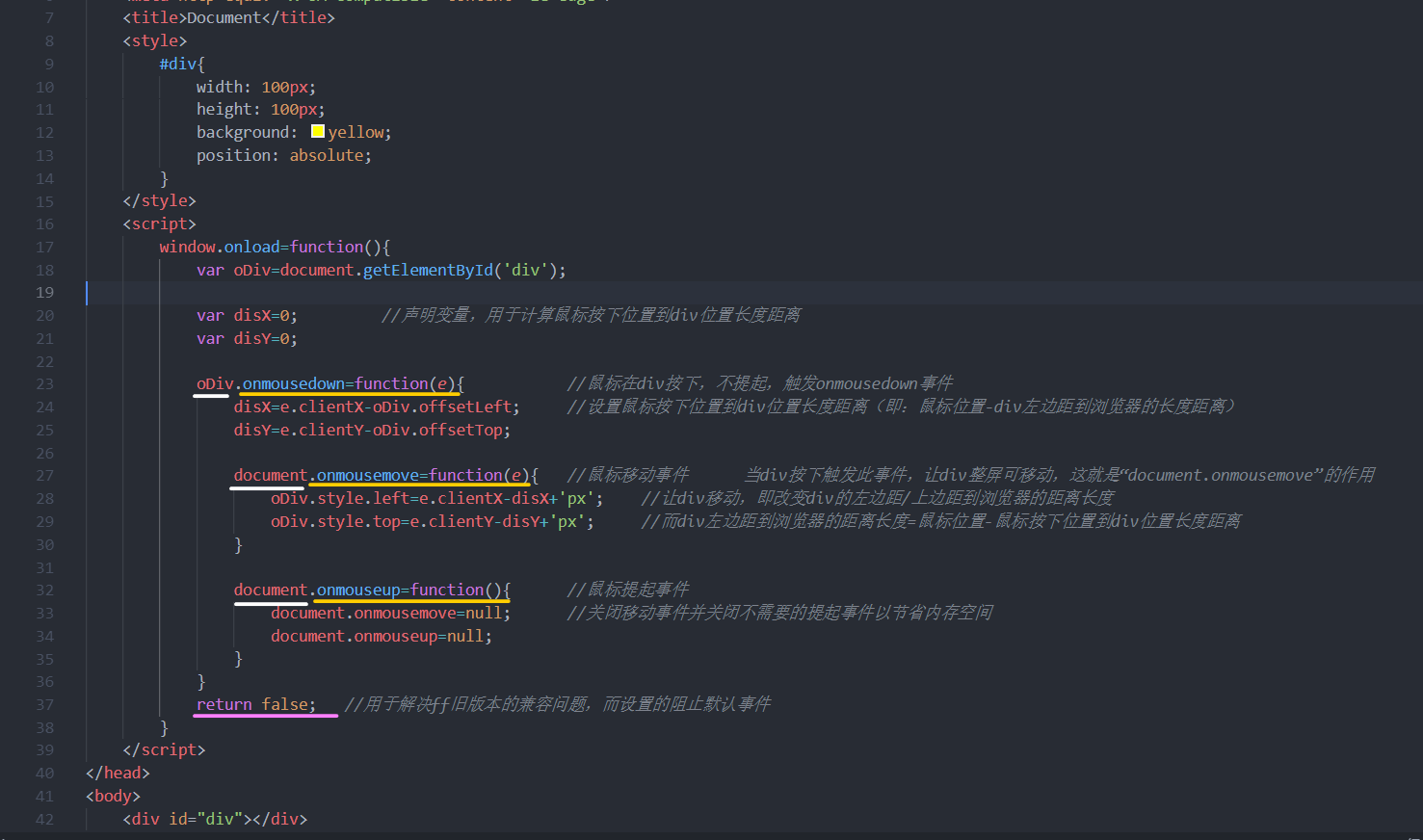Click the var disX=0 declaration
This screenshot has width=1423, height=840.
[x=246, y=314]
